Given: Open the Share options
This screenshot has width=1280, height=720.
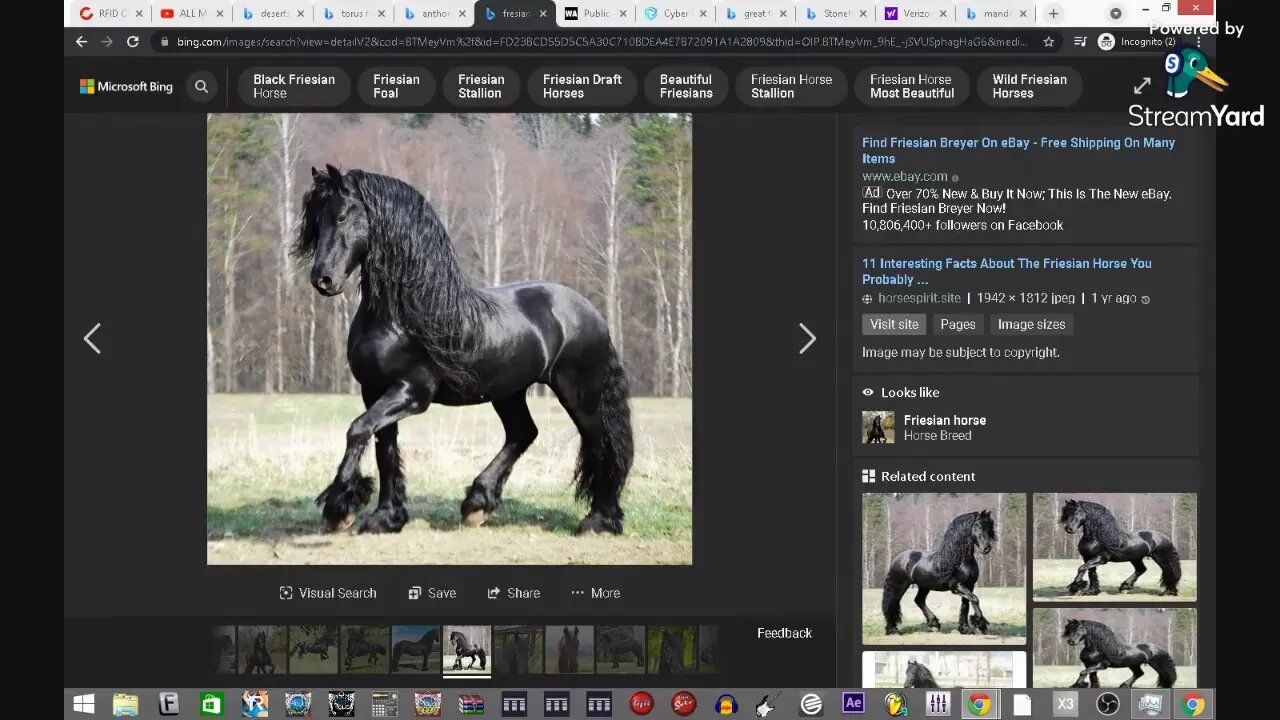Looking at the screenshot, I should [x=513, y=593].
